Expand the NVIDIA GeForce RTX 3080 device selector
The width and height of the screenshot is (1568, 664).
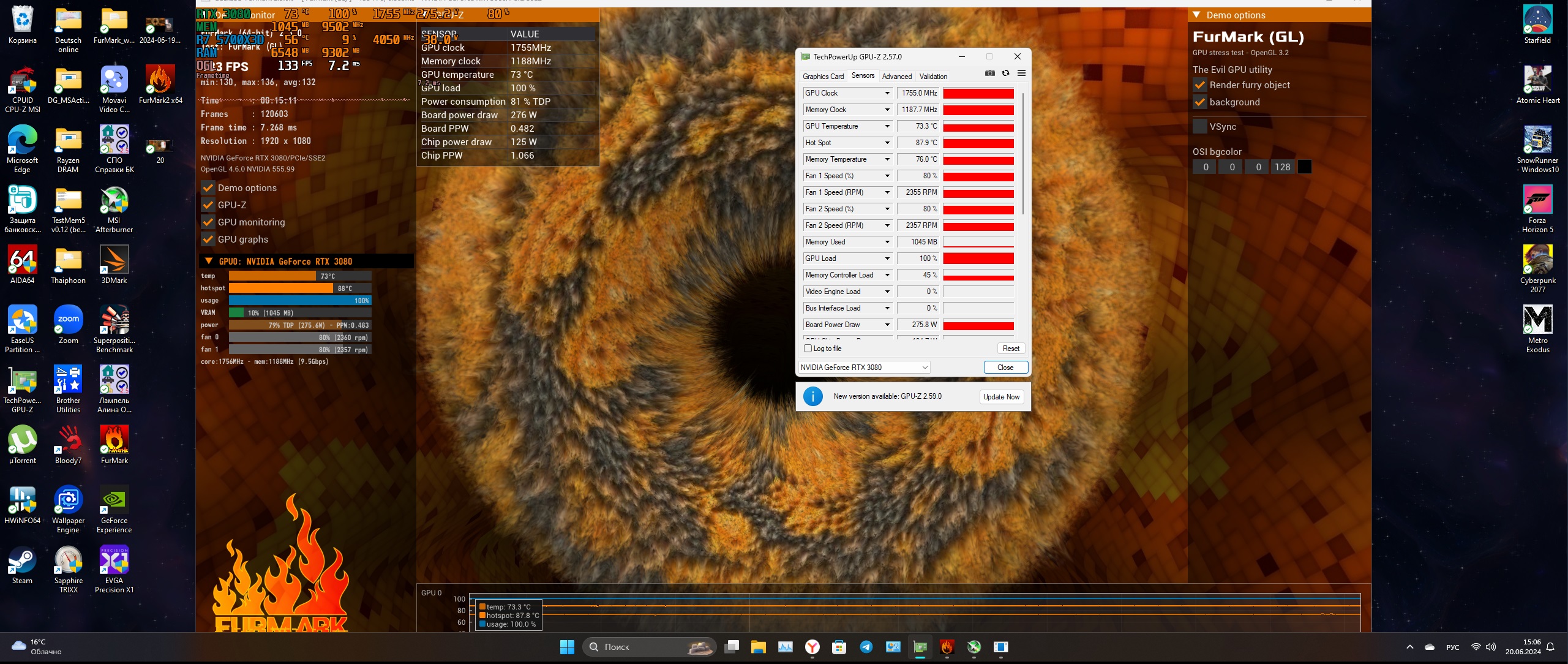click(925, 368)
